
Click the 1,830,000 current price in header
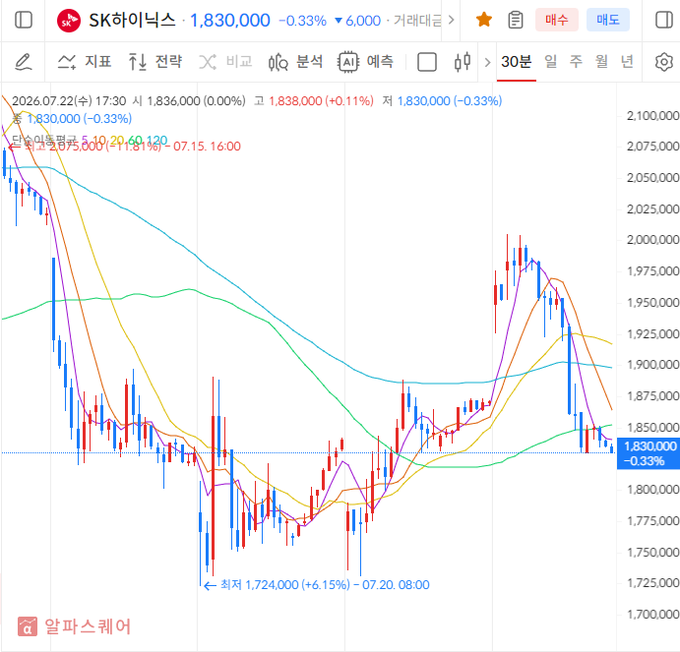(230, 20)
